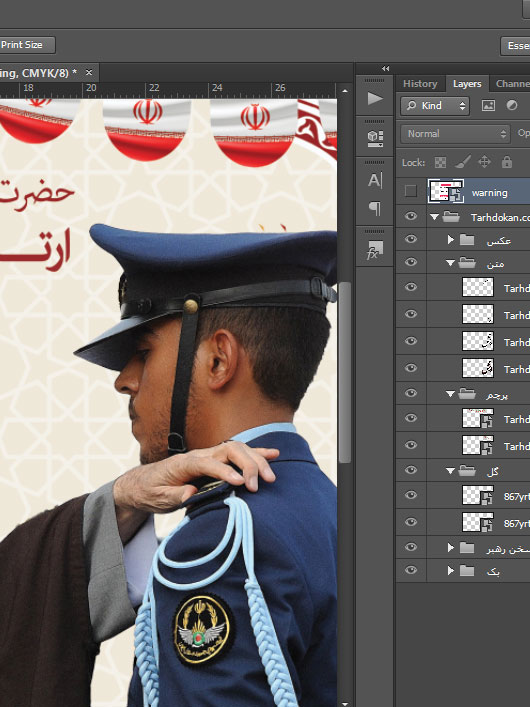Enable lock transparent pixels icon

click(440, 162)
